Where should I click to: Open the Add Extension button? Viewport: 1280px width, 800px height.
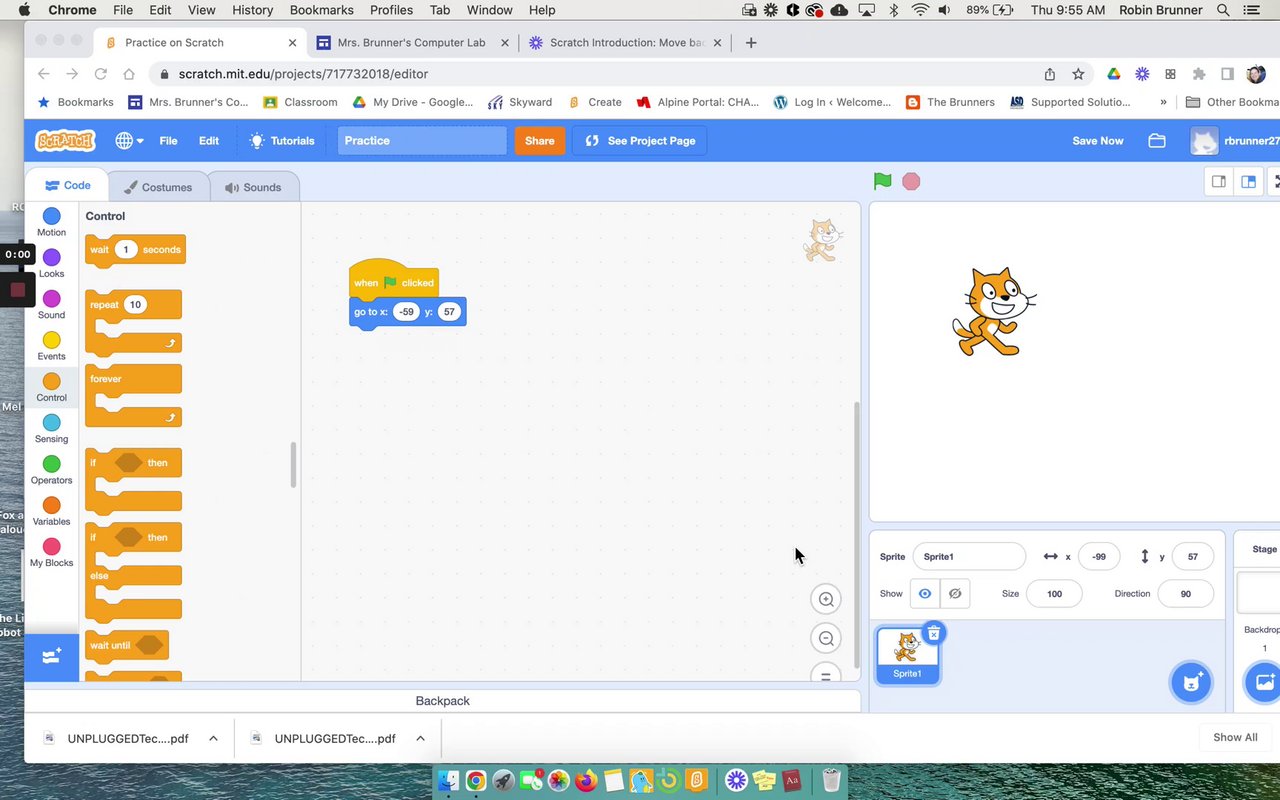(51, 657)
